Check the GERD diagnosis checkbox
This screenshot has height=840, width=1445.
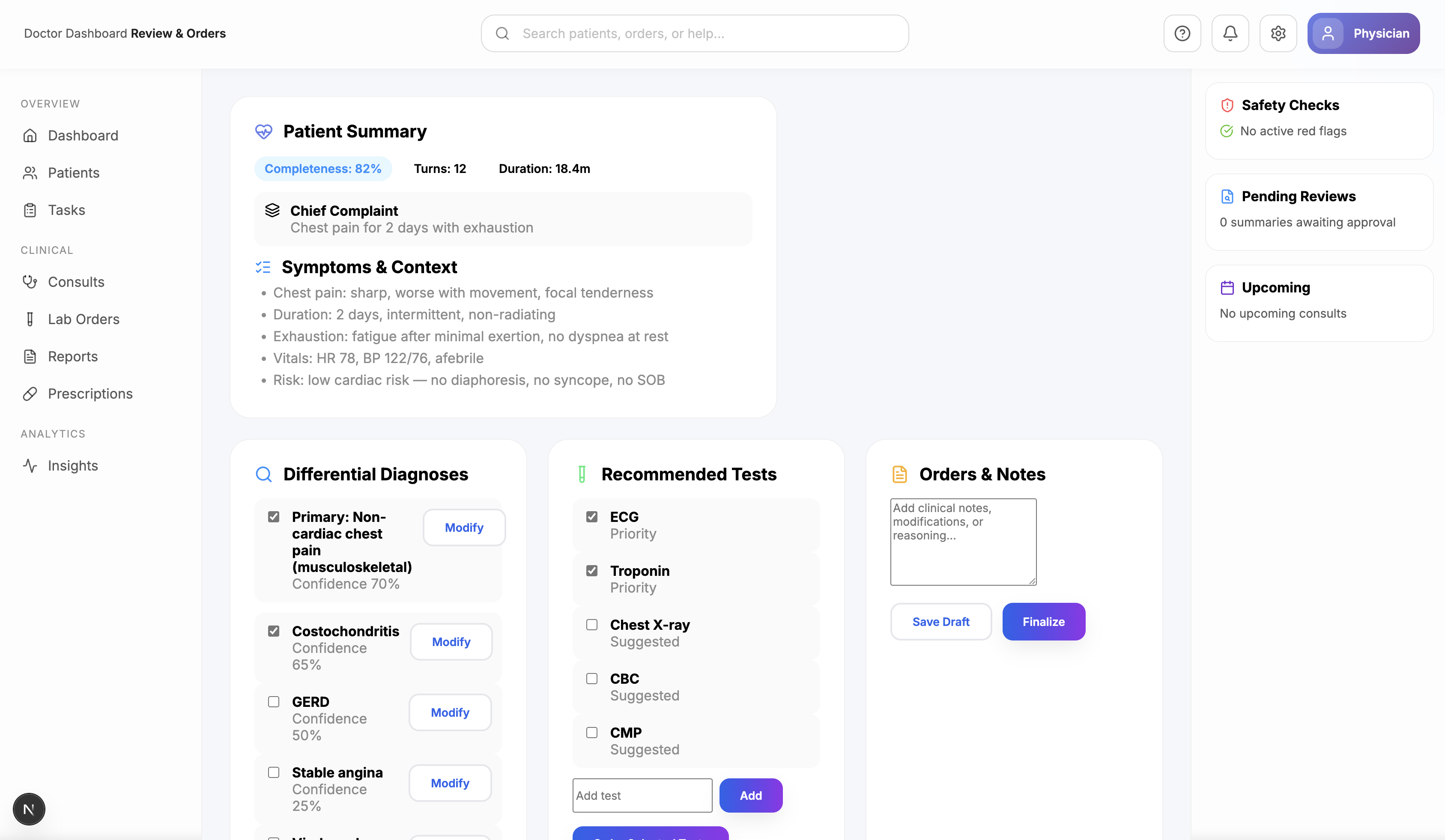pyautogui.click(x=274, y=702)
